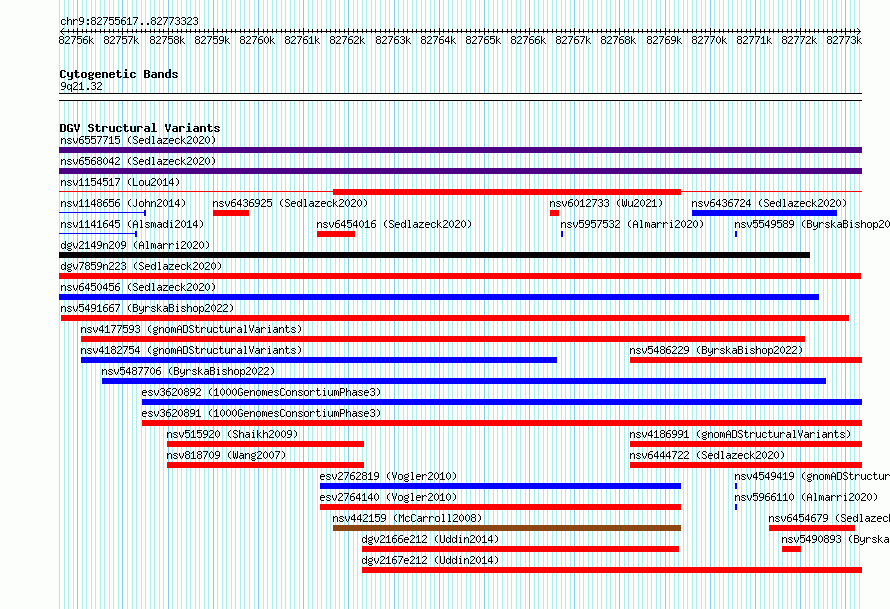
Task: Open the nsv1141645 (Alsmadi2014) variant label
Action: click(132, 224)
